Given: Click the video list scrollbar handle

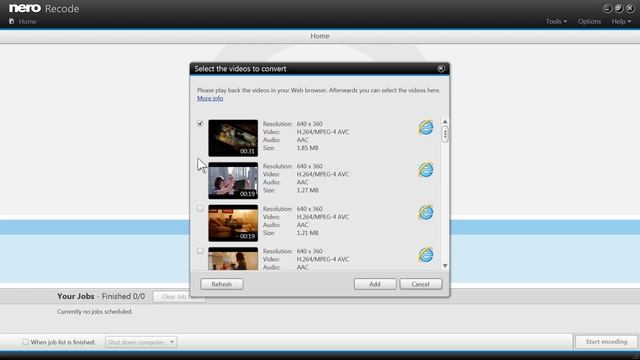Looking at the screenshot, I should (x=445, y=134).
